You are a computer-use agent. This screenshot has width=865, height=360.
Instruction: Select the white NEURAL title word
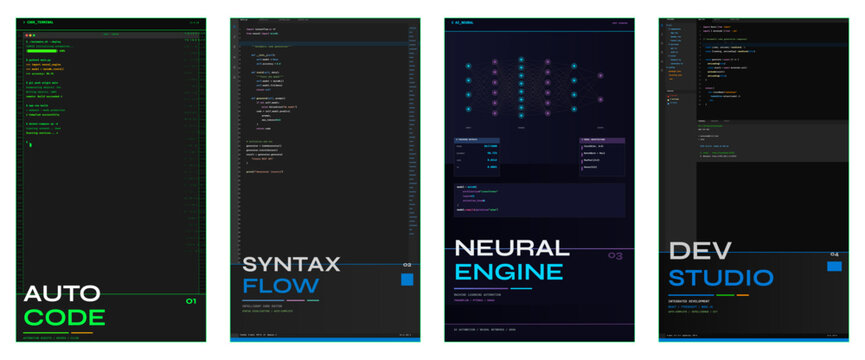pos(512,248)
